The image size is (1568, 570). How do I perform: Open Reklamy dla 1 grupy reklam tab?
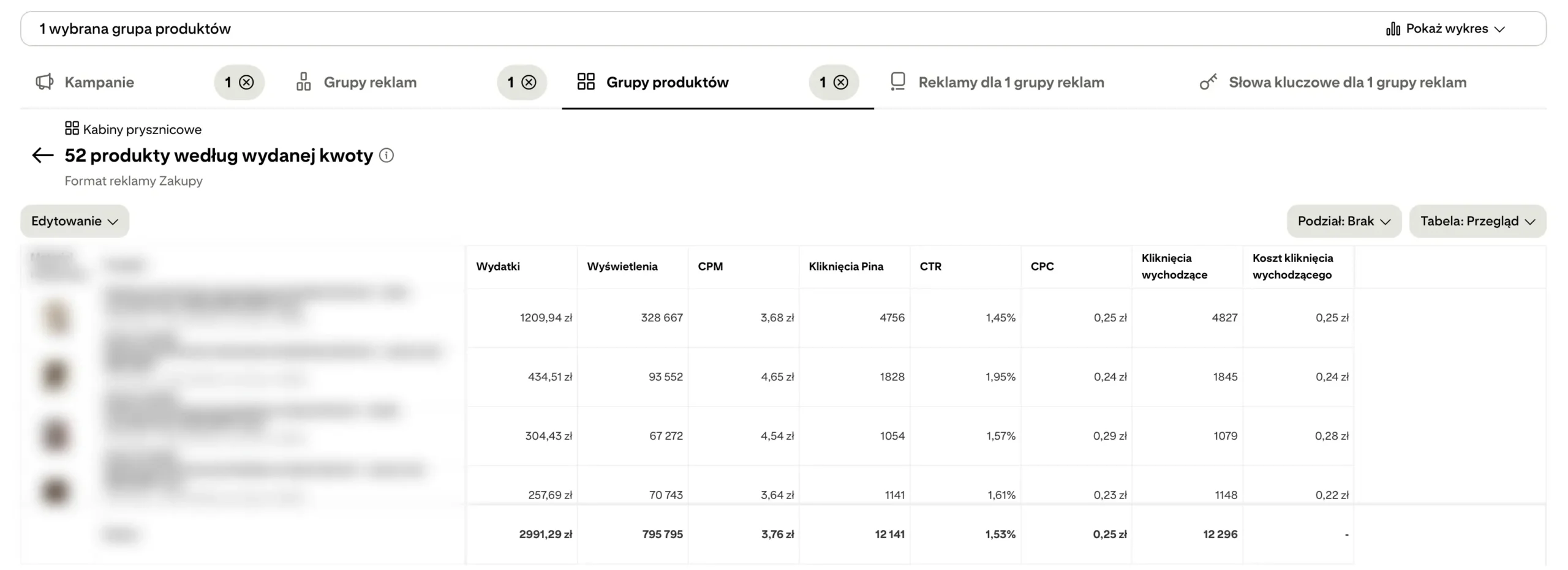pyautogui.click(x=1011, y=82)
